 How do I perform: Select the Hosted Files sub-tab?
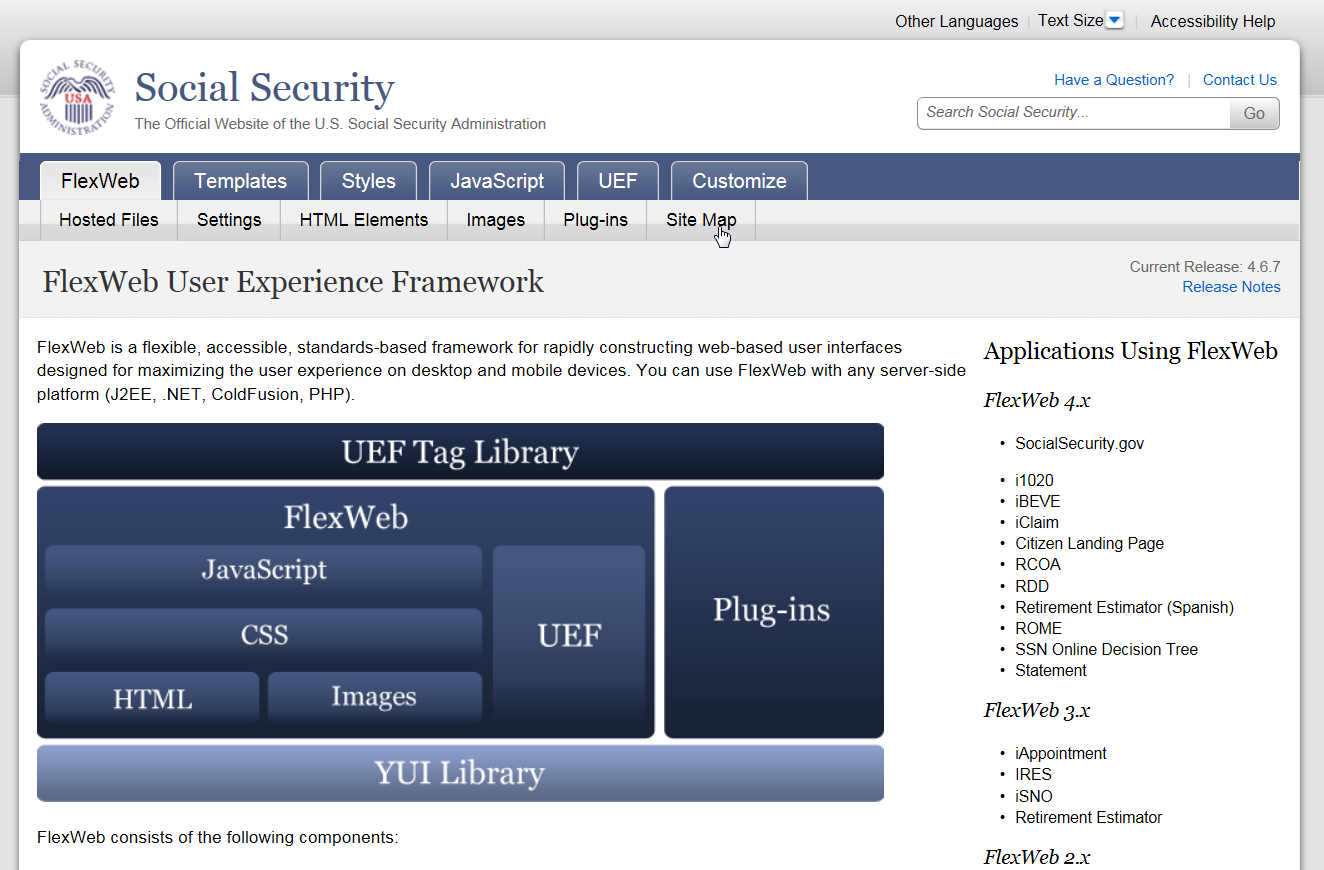108,219
